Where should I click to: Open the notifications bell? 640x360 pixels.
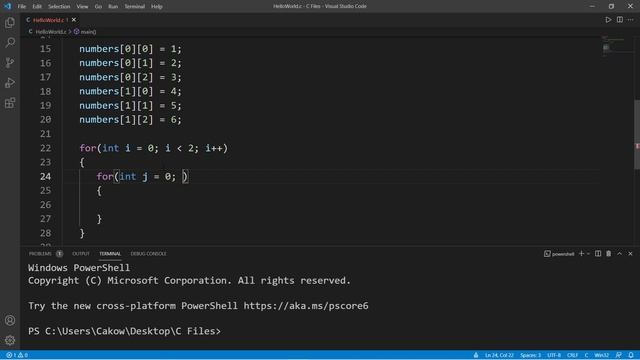click(x=631, y=355)
